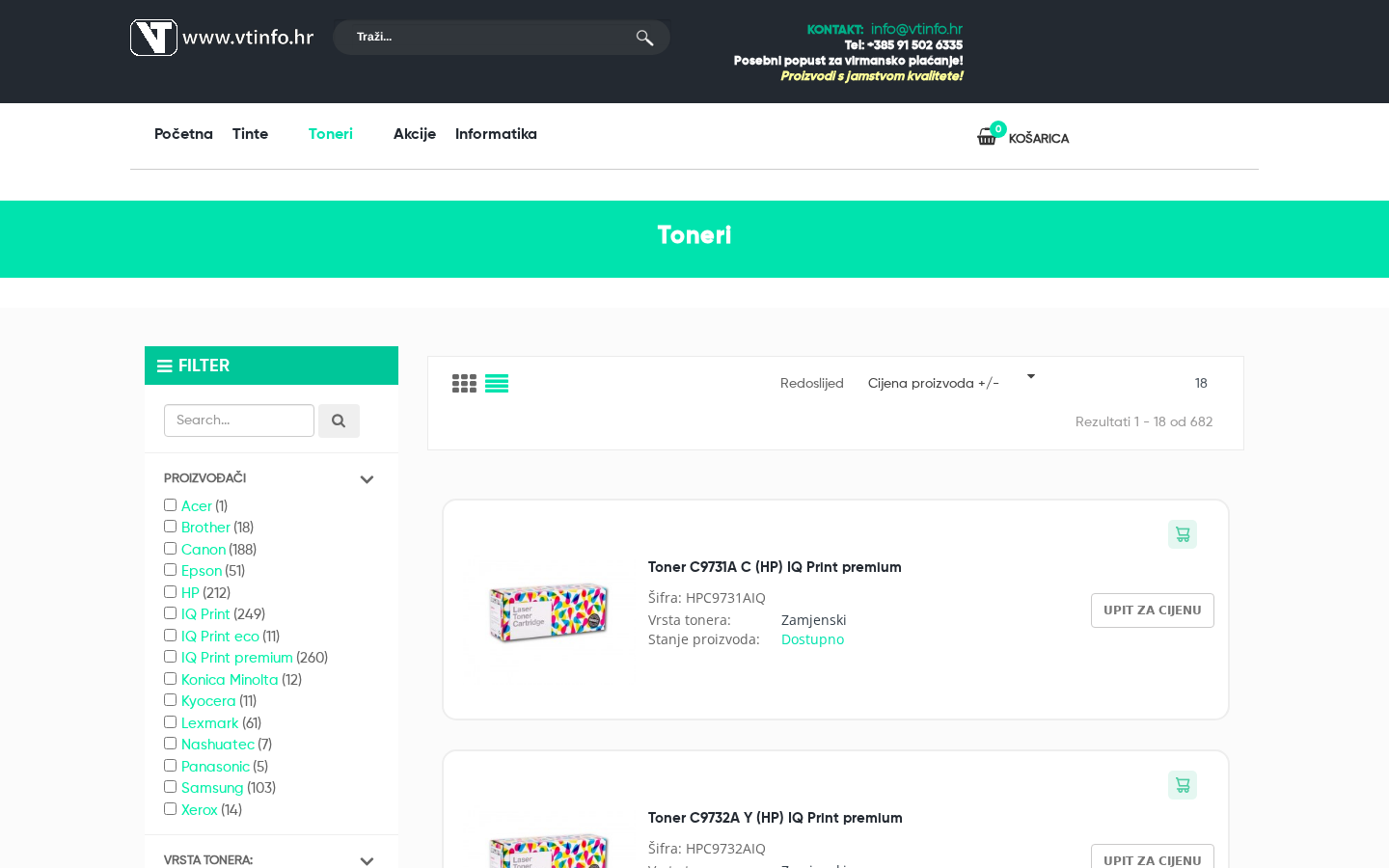This screenshot has width=1389, height=868.
Task: Click the 'Šifra: HPC9731AIQ' code text
Action: pos(707,598)
